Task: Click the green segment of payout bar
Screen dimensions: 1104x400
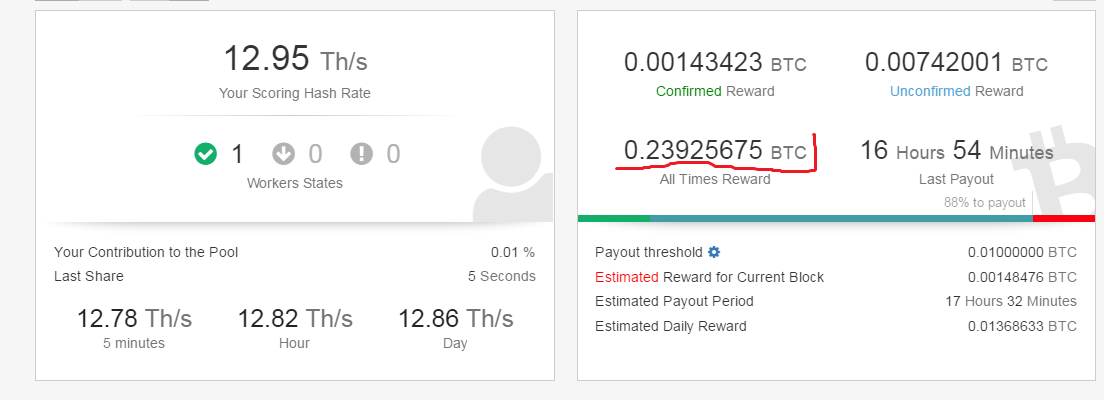Action: [613, 219]
